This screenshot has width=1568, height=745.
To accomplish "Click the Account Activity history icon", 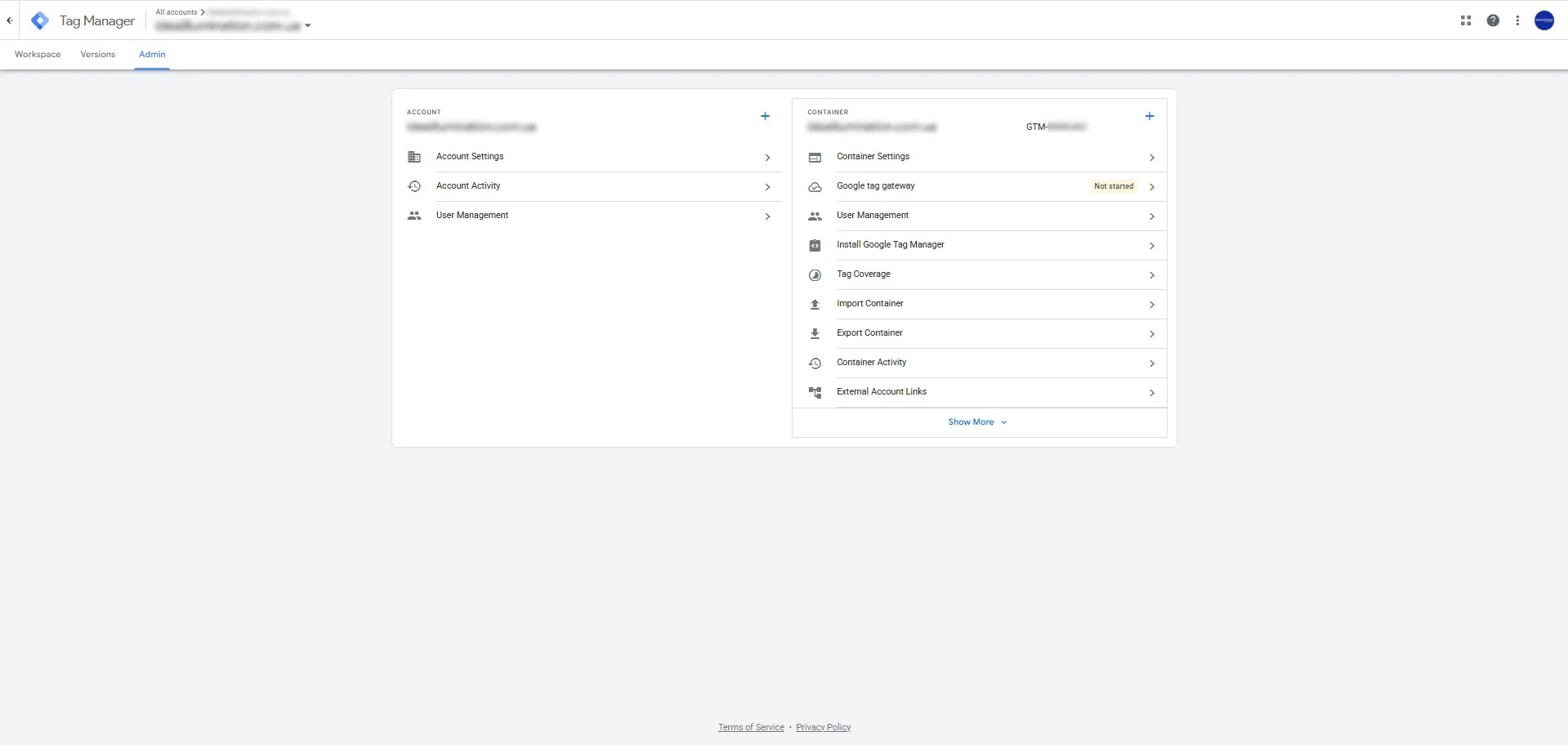I will pos(414,186).
